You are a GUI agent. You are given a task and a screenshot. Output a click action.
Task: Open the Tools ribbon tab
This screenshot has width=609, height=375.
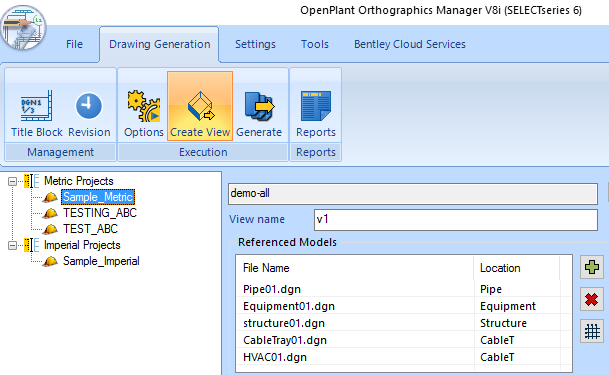click(315, 44)
